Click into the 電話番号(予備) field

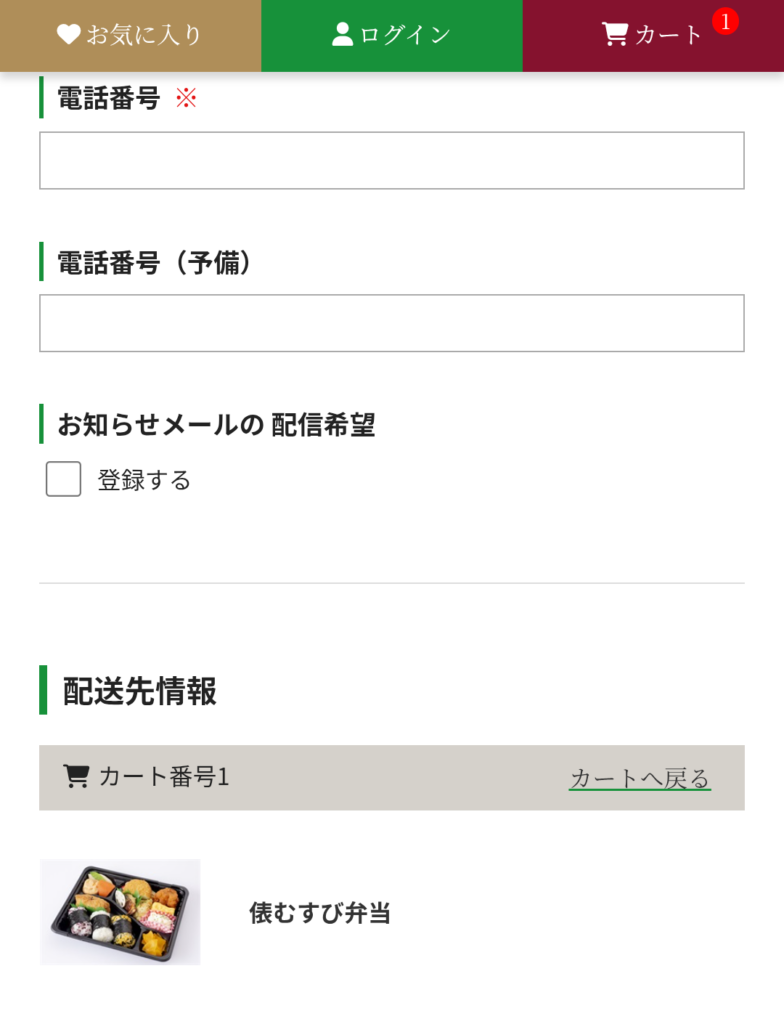(x=392, y=323)
